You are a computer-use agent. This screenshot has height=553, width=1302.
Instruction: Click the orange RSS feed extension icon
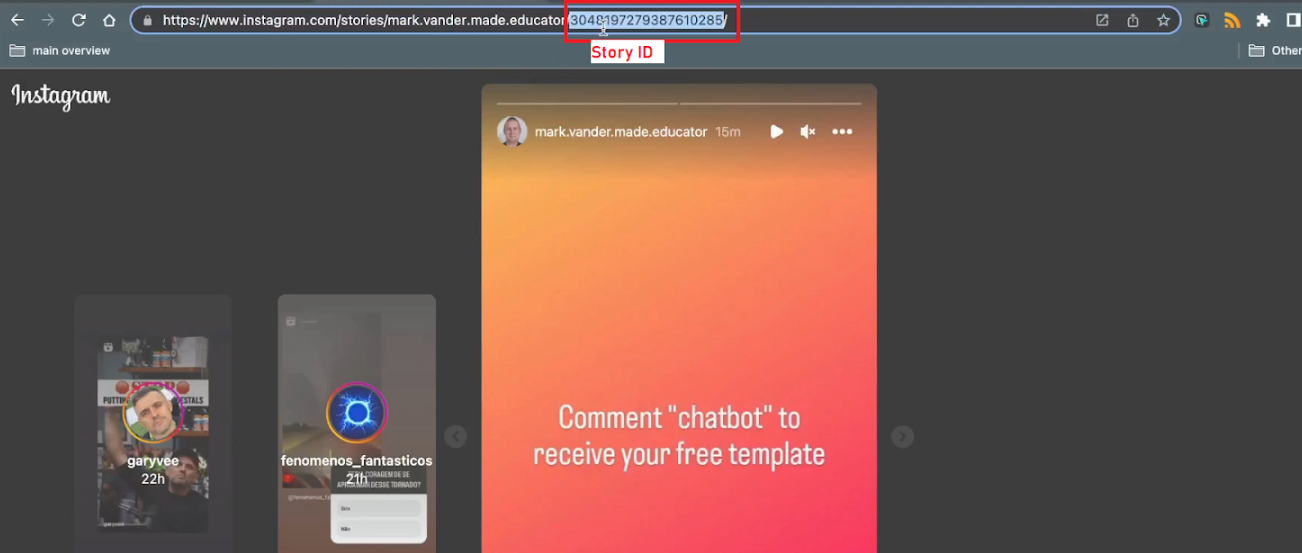point(1232,20)
